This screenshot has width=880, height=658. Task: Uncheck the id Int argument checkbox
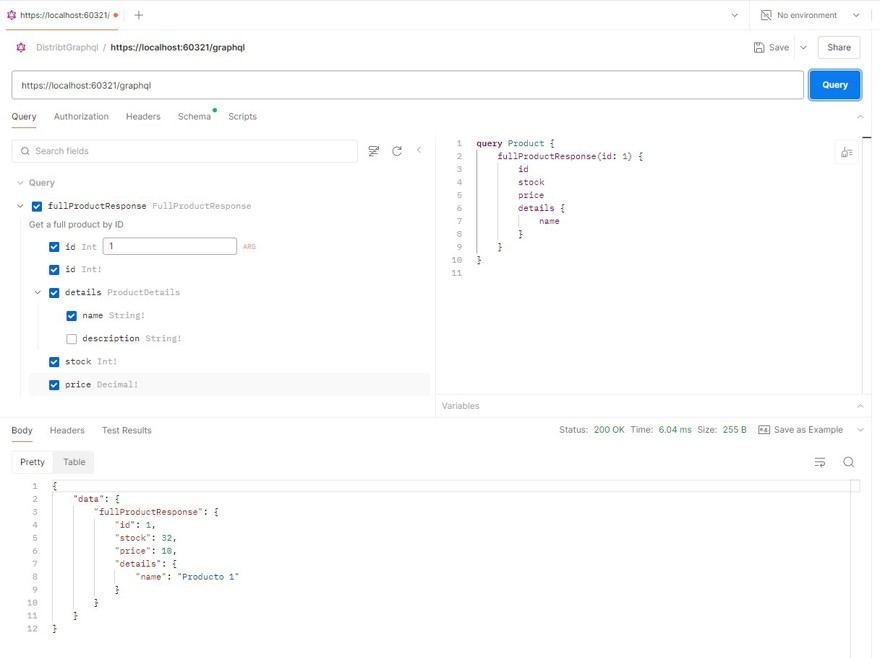coord(54,247)
